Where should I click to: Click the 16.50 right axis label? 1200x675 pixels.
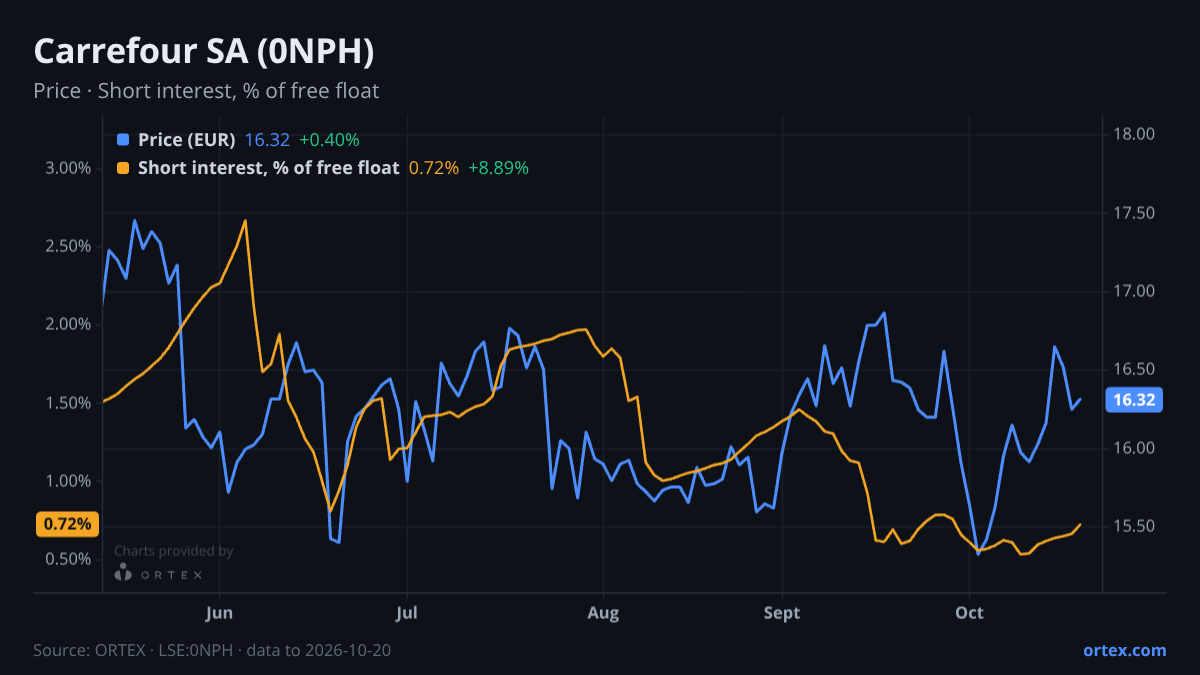tap(1134, 369)
